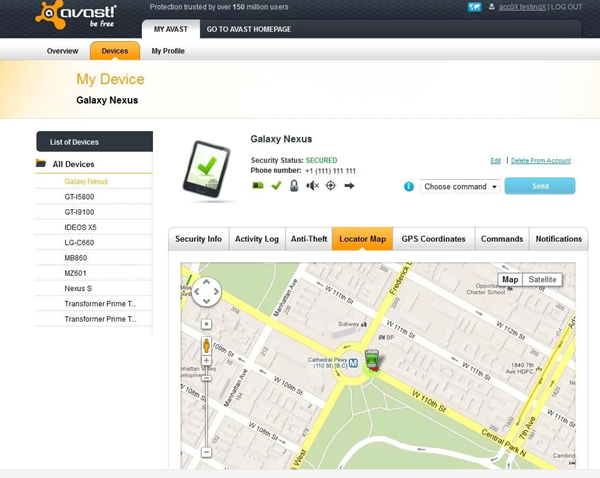This screenshot has width=600, height=478.
Task: Open the Anti-Theft tab
Action: pos(308,239)
